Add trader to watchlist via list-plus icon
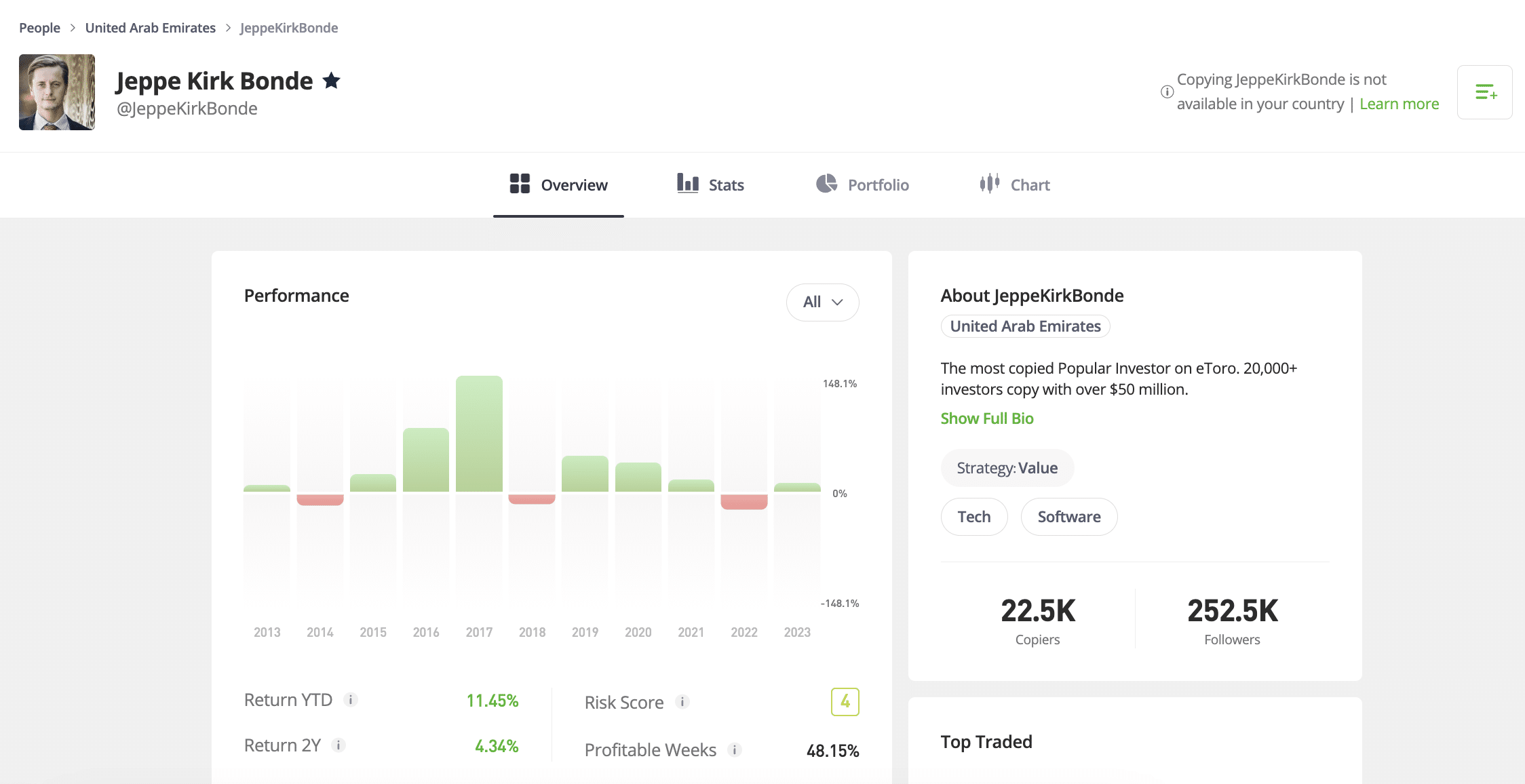Screen dimensions: 1525x784 point(1484,92)
